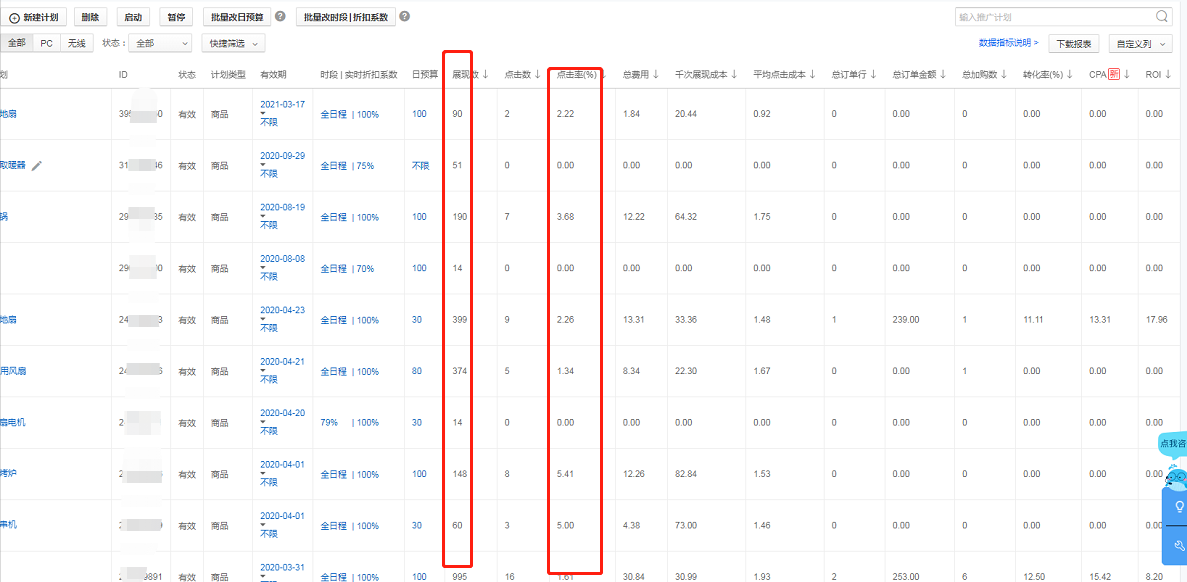The height and width of the screenshot is (582, 1187).
Task: Click 全日程 | 70% schedule link
Action: point(347,269)
